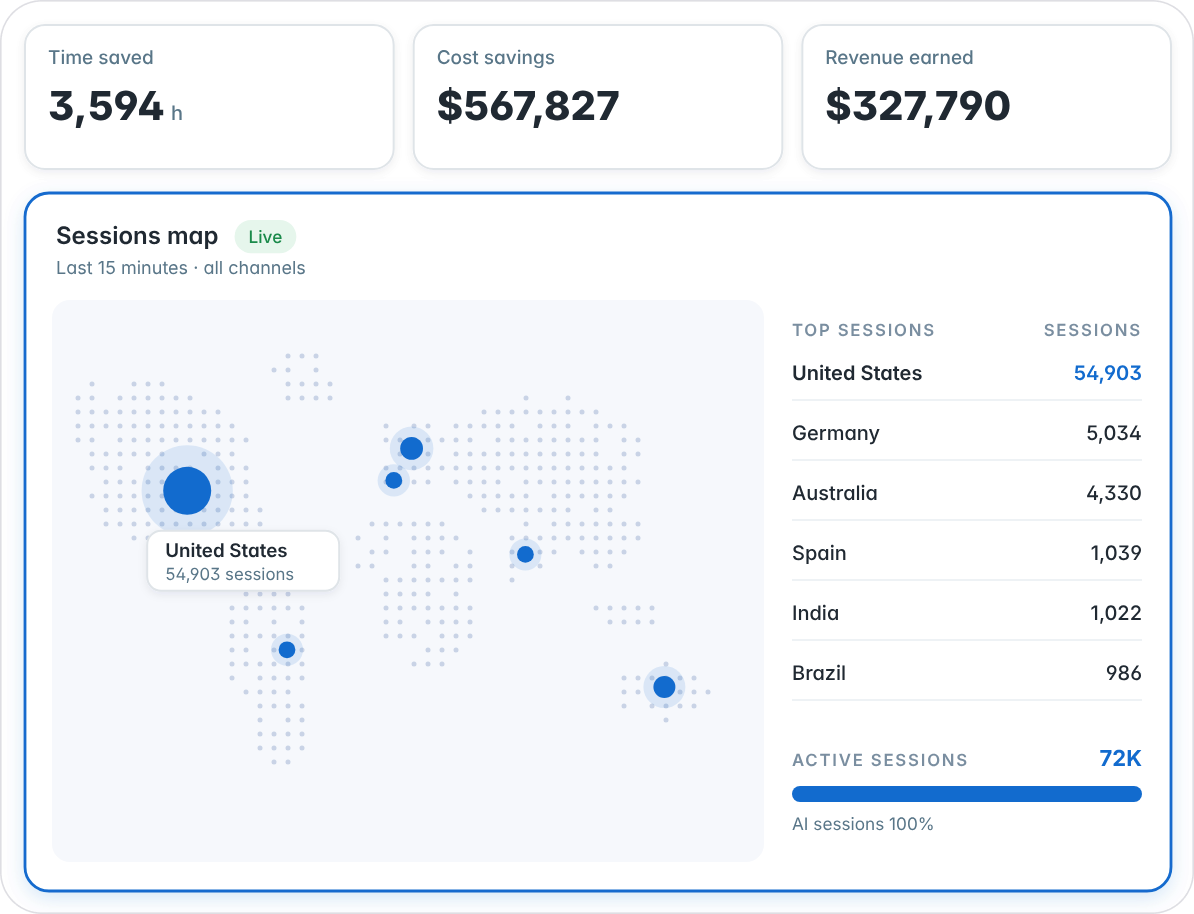Viewport: 1194px width, 914px height.
Task: Click the United States map tooltip
Action: pos(243,561)
